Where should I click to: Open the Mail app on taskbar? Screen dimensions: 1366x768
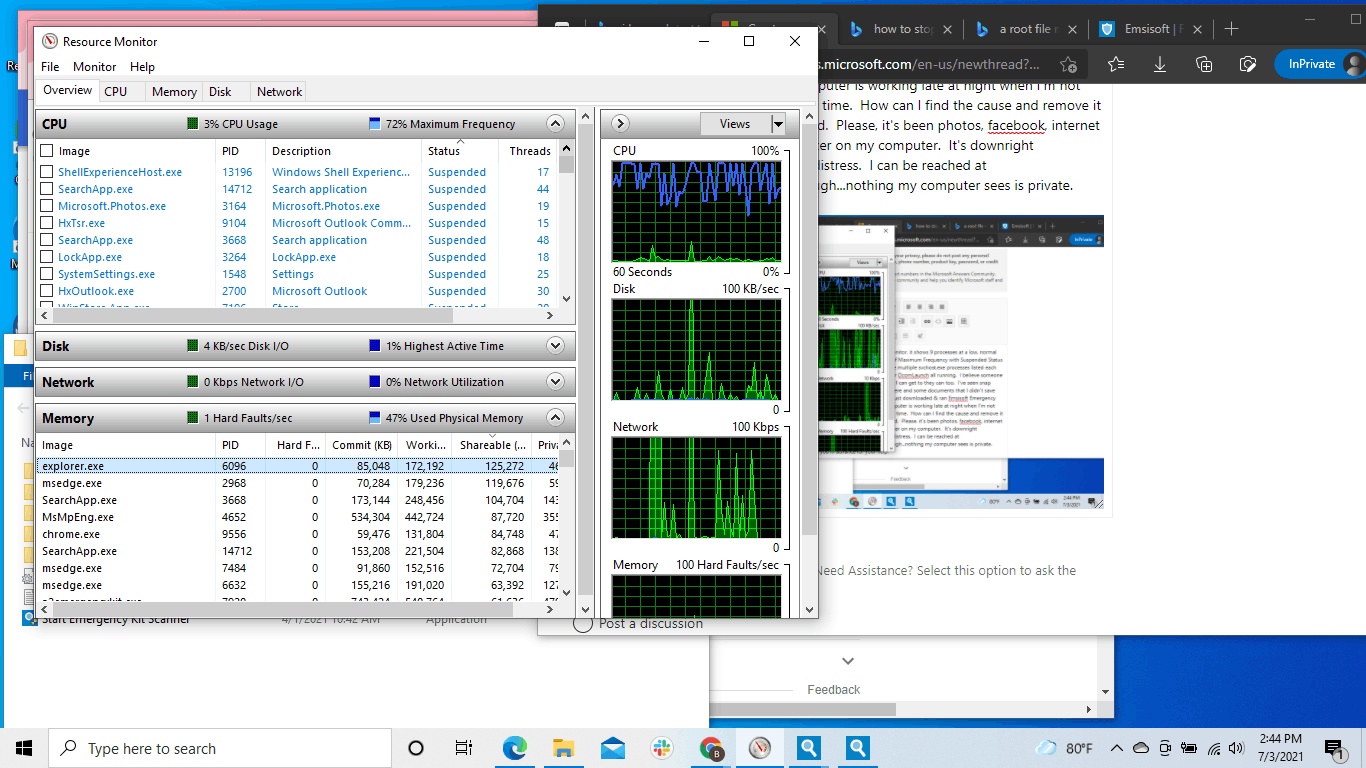[x=613, y=748]
